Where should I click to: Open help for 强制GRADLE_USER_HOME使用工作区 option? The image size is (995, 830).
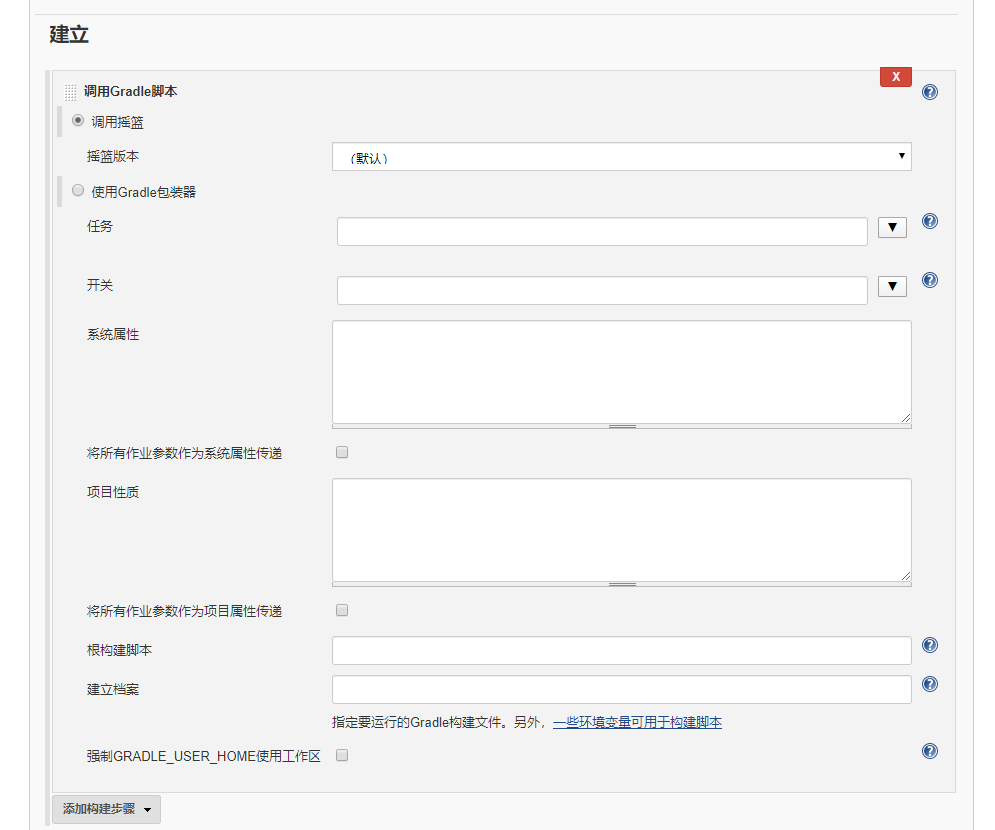point(930,751)
